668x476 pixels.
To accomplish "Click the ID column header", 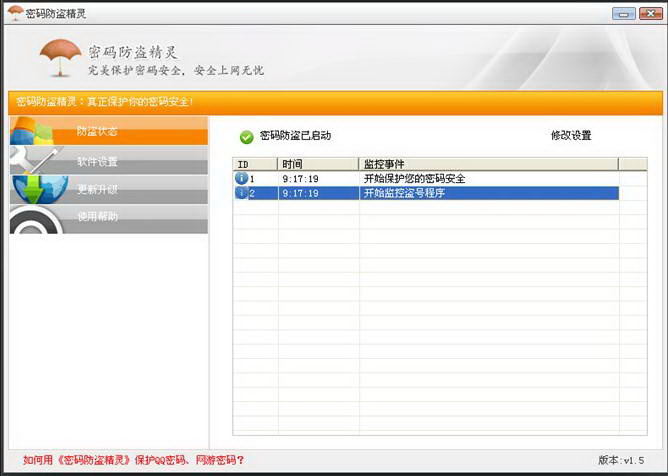I will [254, 164].
